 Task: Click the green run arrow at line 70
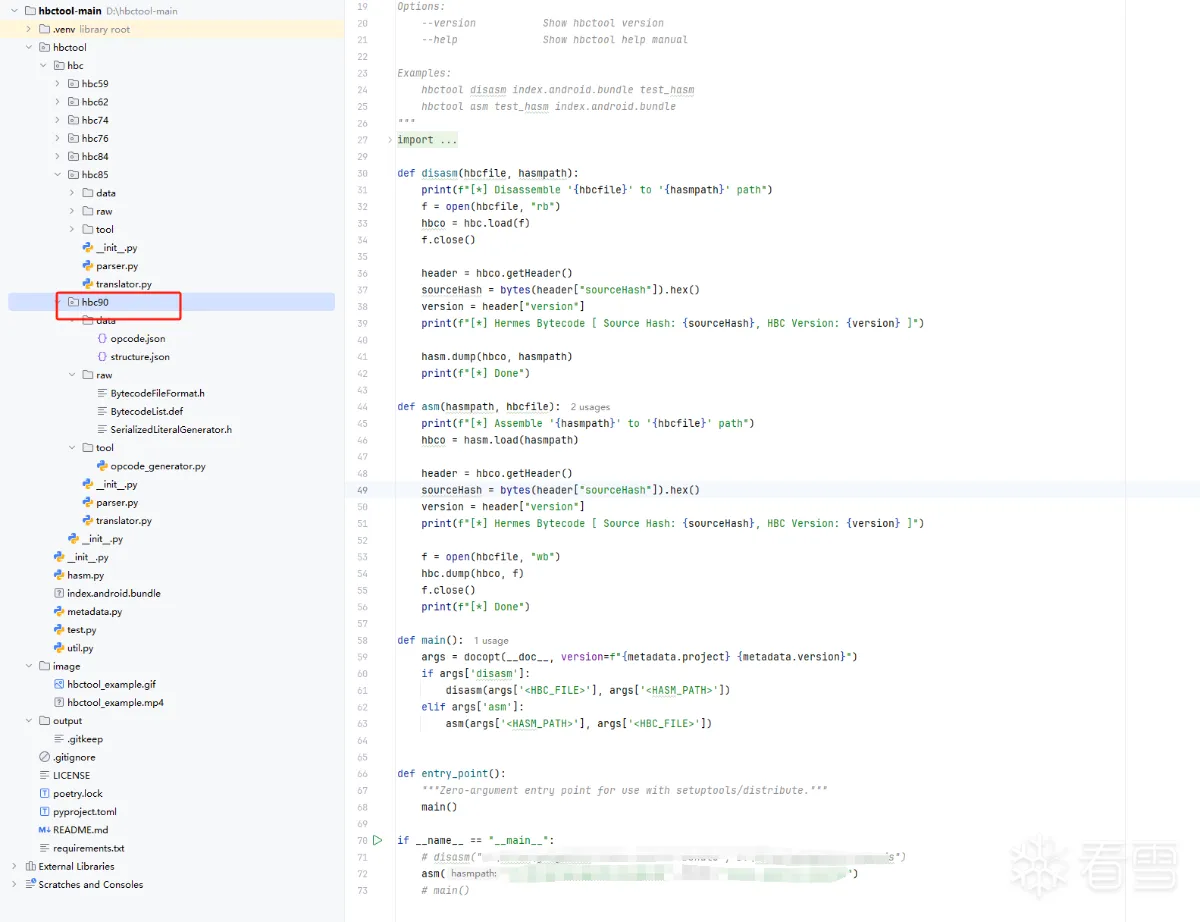click(x=377, y=840)
